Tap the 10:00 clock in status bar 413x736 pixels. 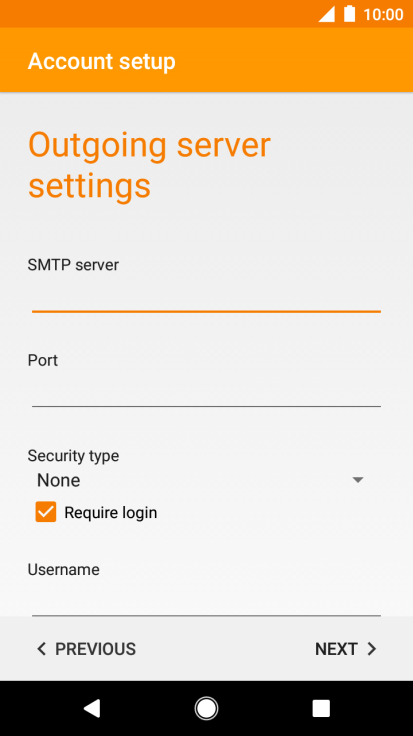click(x=383, y=15)
